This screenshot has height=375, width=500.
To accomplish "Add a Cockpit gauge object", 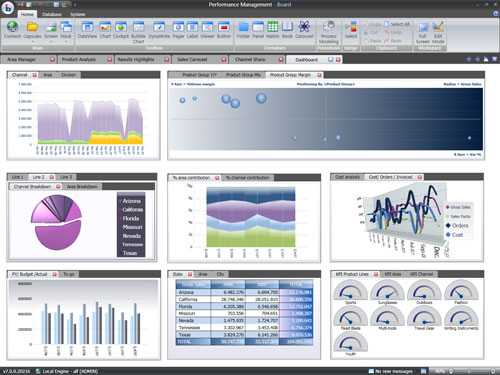I will pyautogui.click(x=121, y=27).
